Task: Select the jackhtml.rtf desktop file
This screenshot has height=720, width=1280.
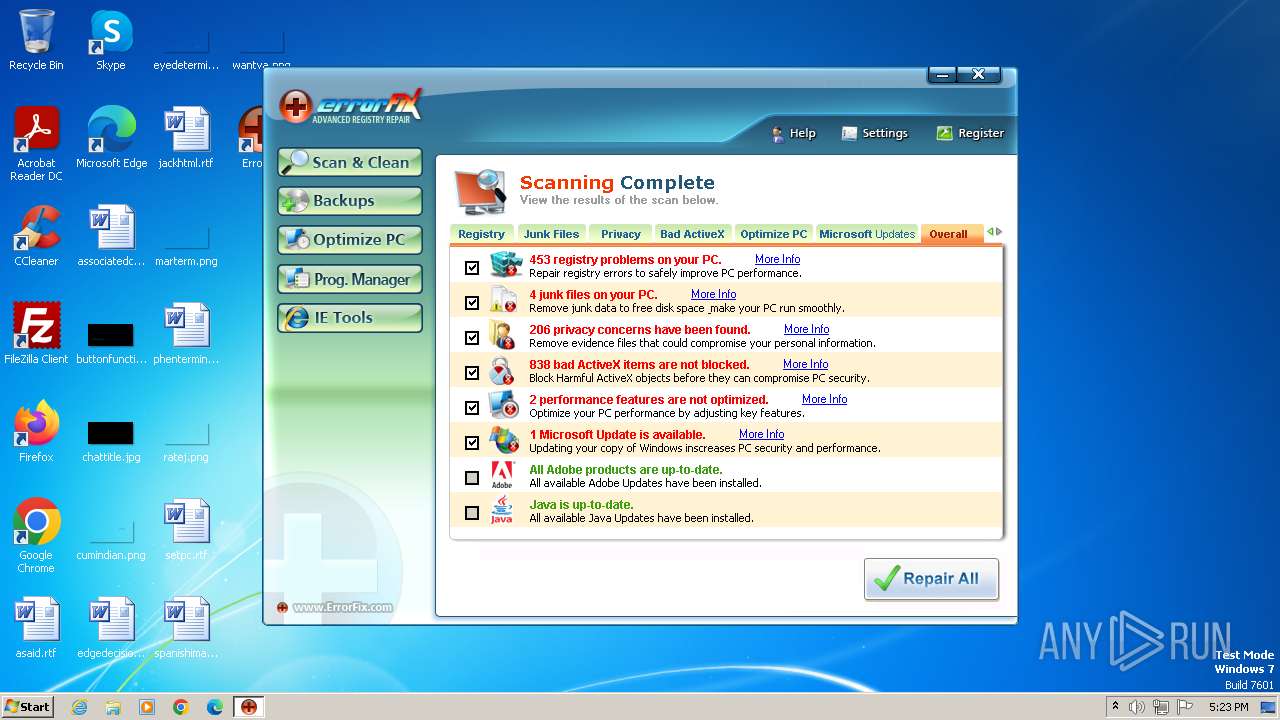Action: (x=186, y=139)
